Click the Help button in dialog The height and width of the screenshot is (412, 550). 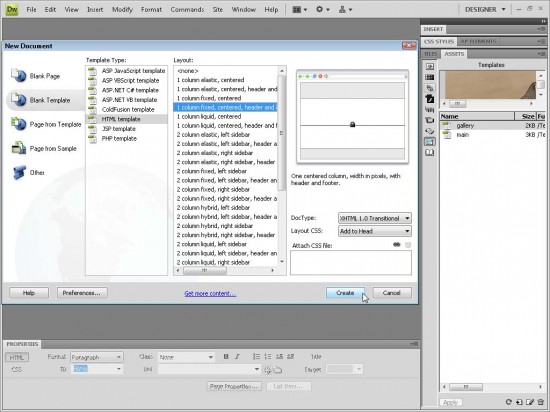point(29,293)
